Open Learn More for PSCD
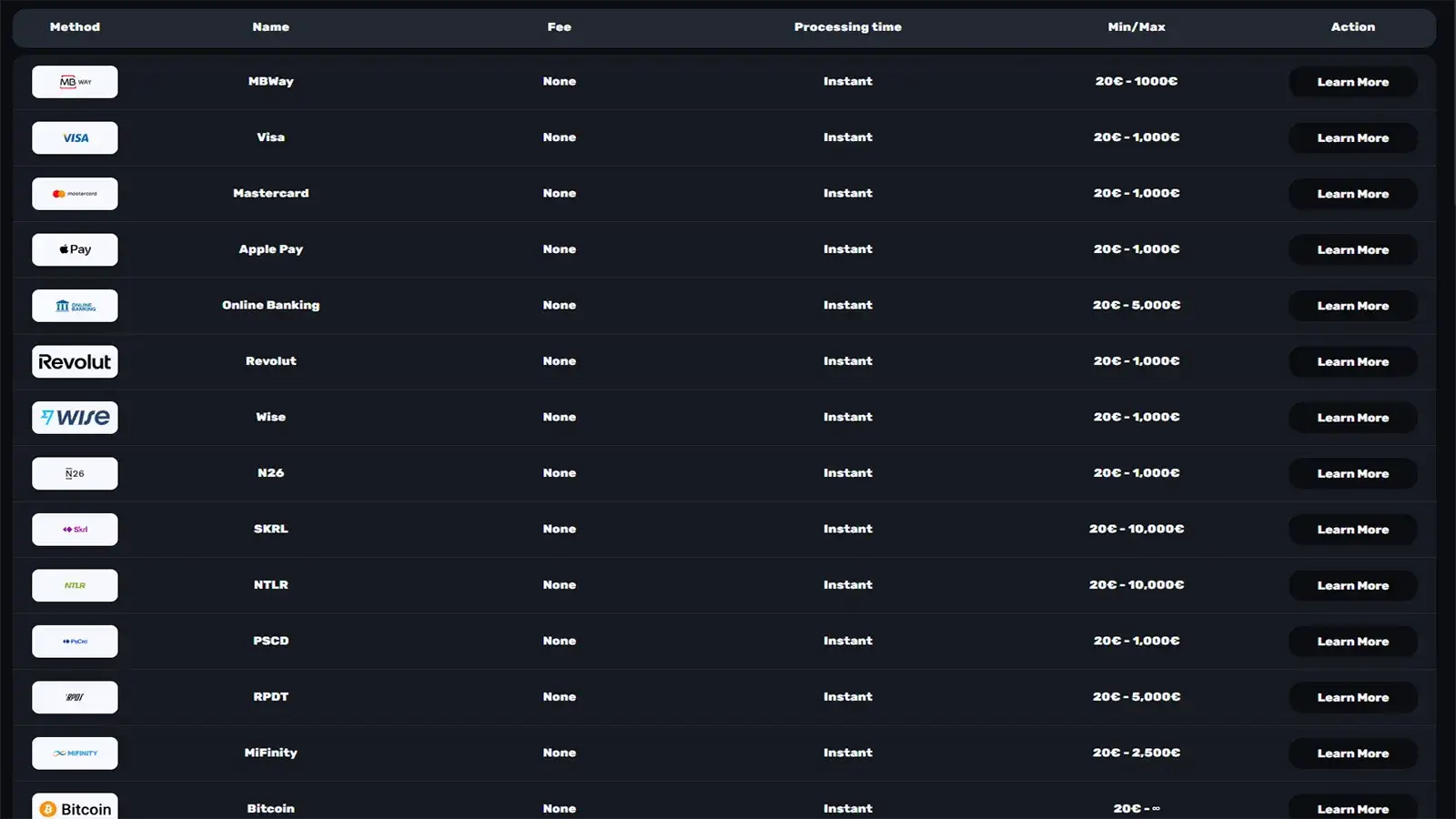 pyautogui.click(x=1353, y=642)
